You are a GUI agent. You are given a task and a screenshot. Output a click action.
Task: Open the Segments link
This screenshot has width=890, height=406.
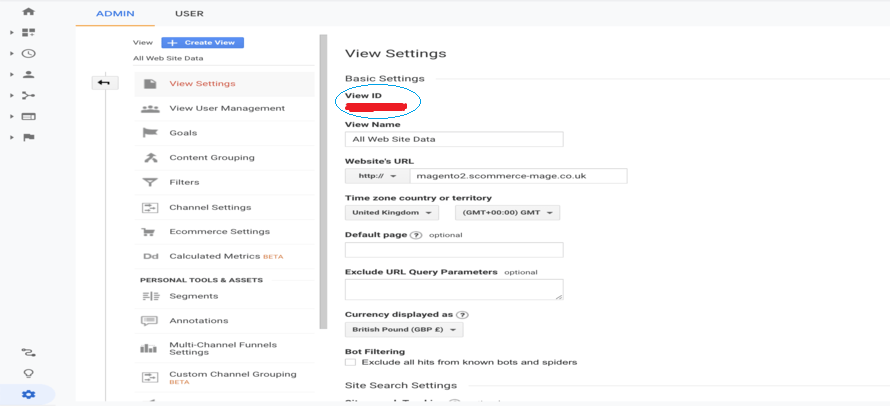click(x=194, y=296)
